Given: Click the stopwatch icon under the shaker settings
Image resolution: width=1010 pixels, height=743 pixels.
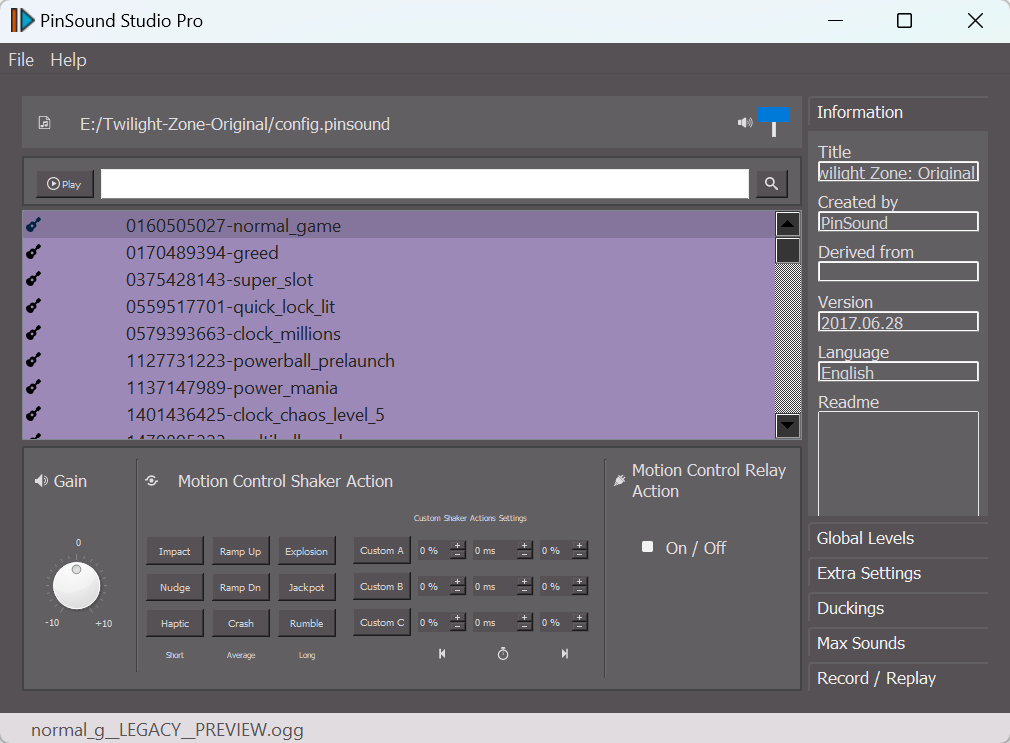Looking at the screenshot, I should tap(503, 654).
